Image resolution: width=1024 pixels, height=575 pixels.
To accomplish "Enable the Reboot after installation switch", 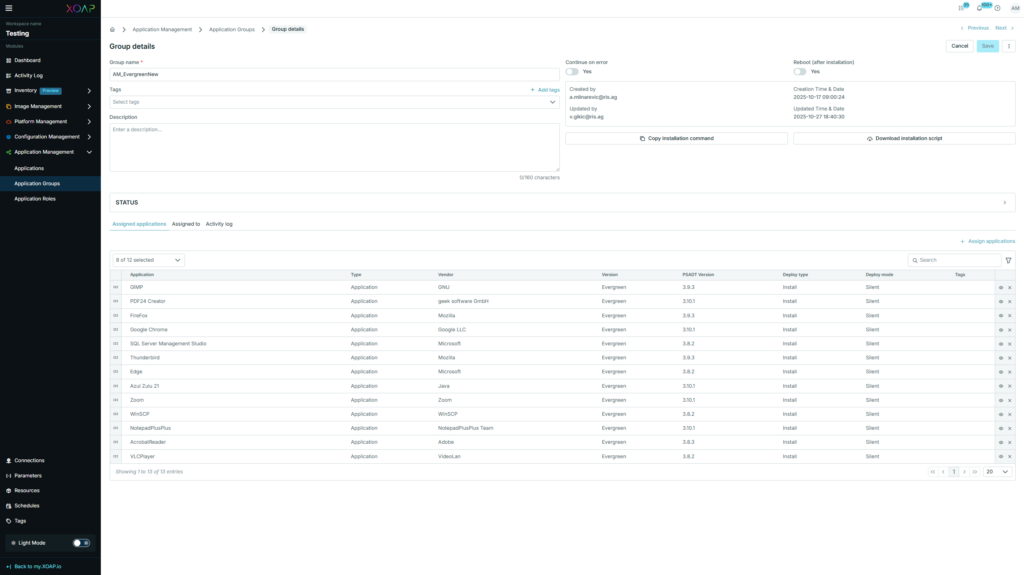I will (x=800, y=71).
